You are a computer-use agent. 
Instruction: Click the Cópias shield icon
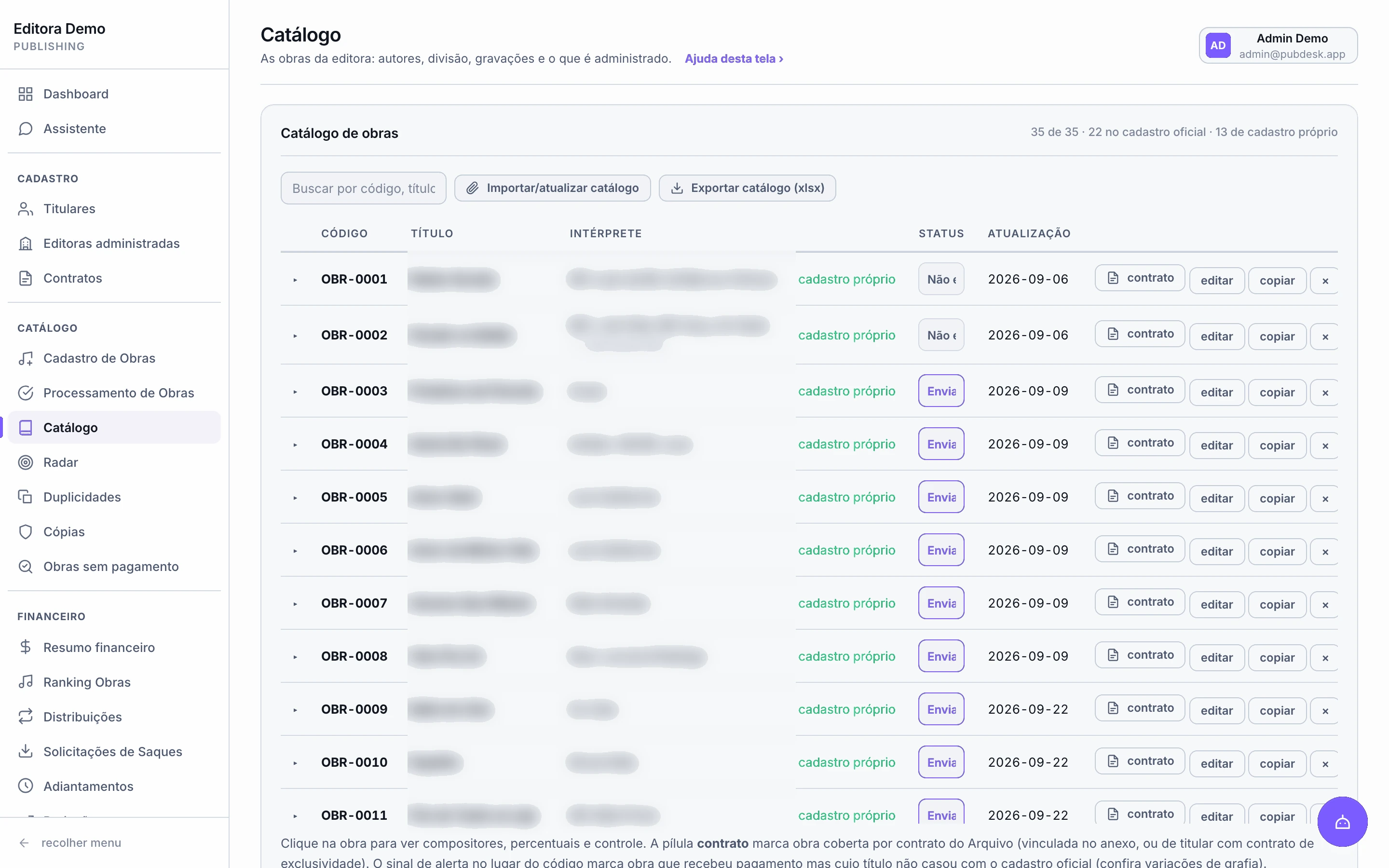coord(25,531)
